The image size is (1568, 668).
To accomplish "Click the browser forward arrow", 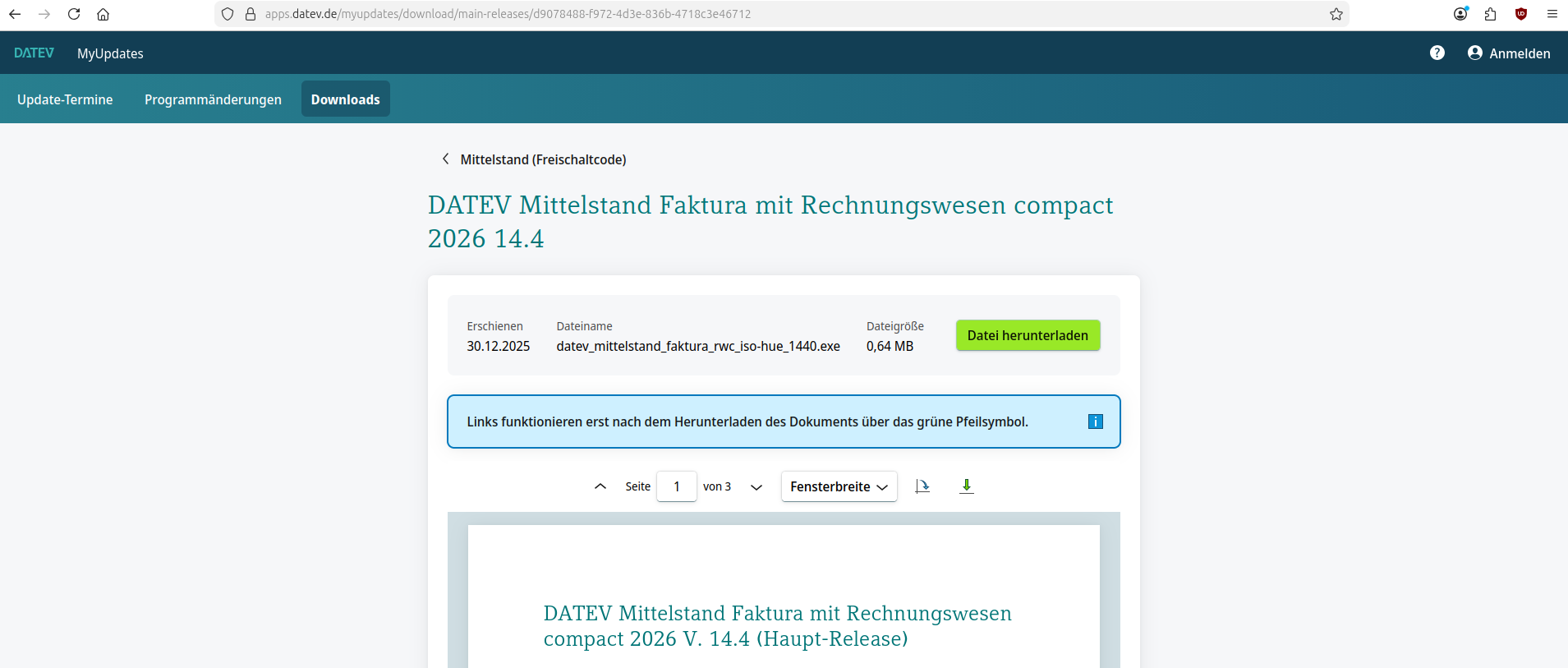I will point(44,14).
